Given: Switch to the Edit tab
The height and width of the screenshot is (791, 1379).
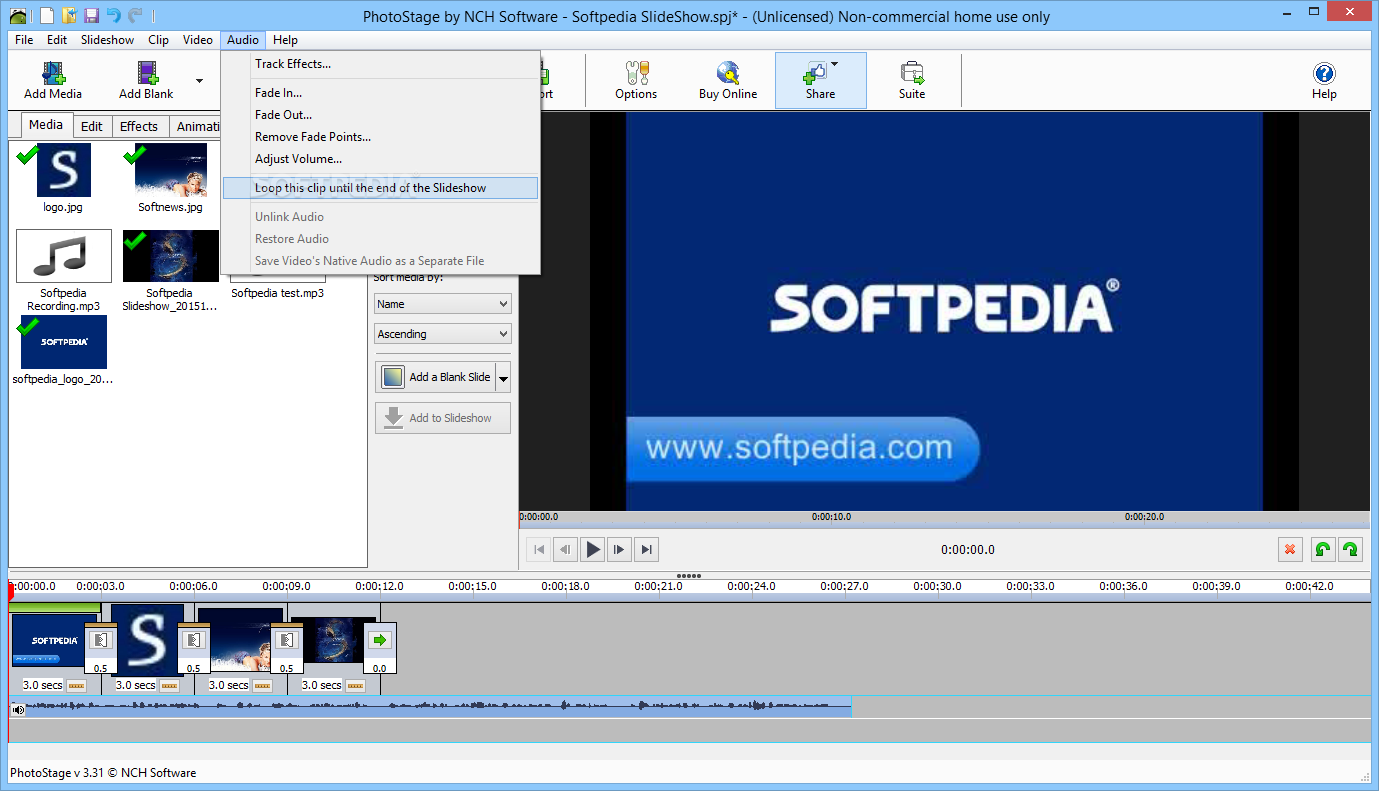Looking at the screenshot, I should click(x=92, y=126).
